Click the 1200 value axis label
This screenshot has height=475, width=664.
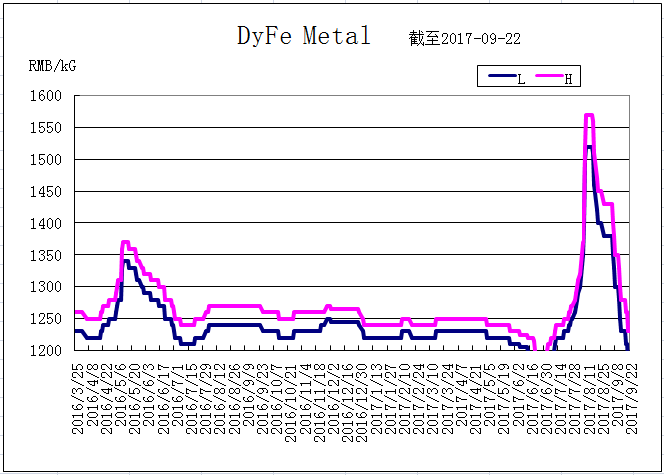[45, 350]
